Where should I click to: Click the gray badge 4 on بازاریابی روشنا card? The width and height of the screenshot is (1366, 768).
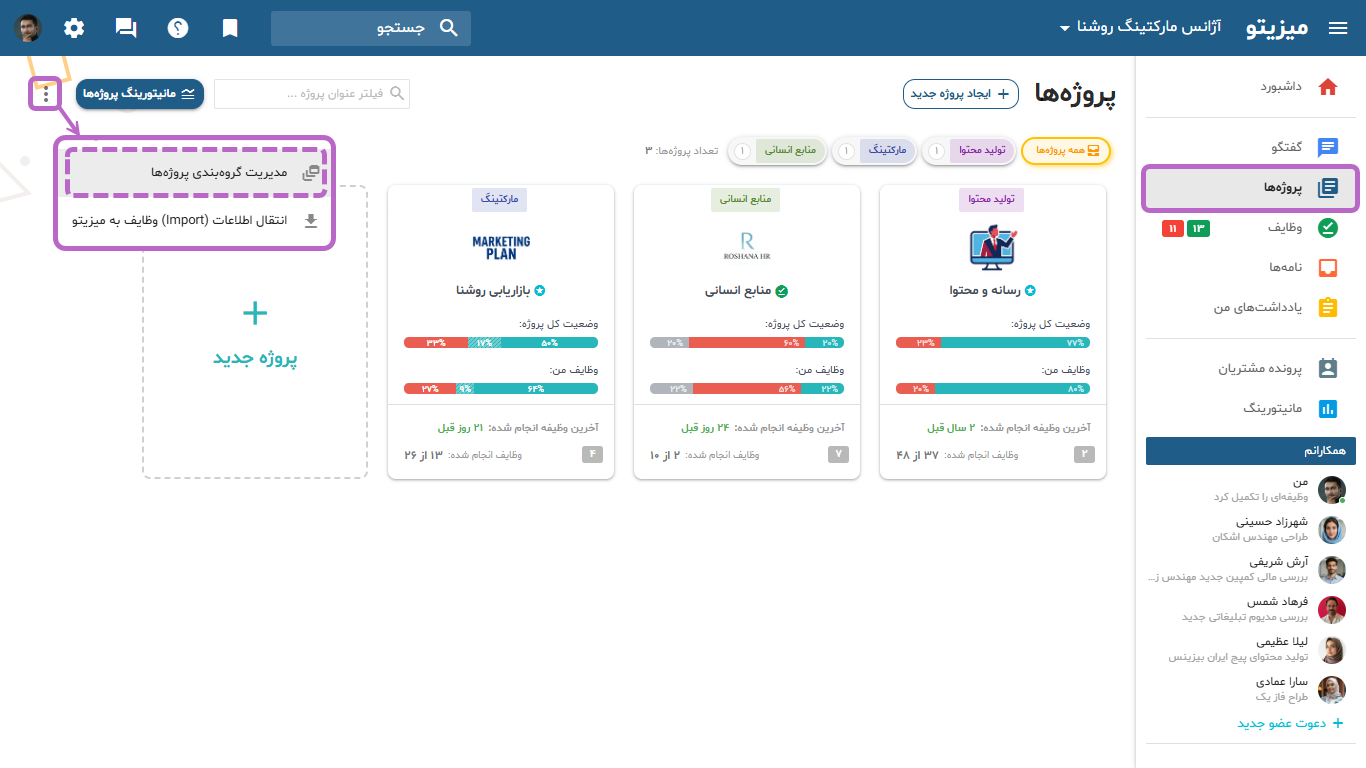coord(592,455)
